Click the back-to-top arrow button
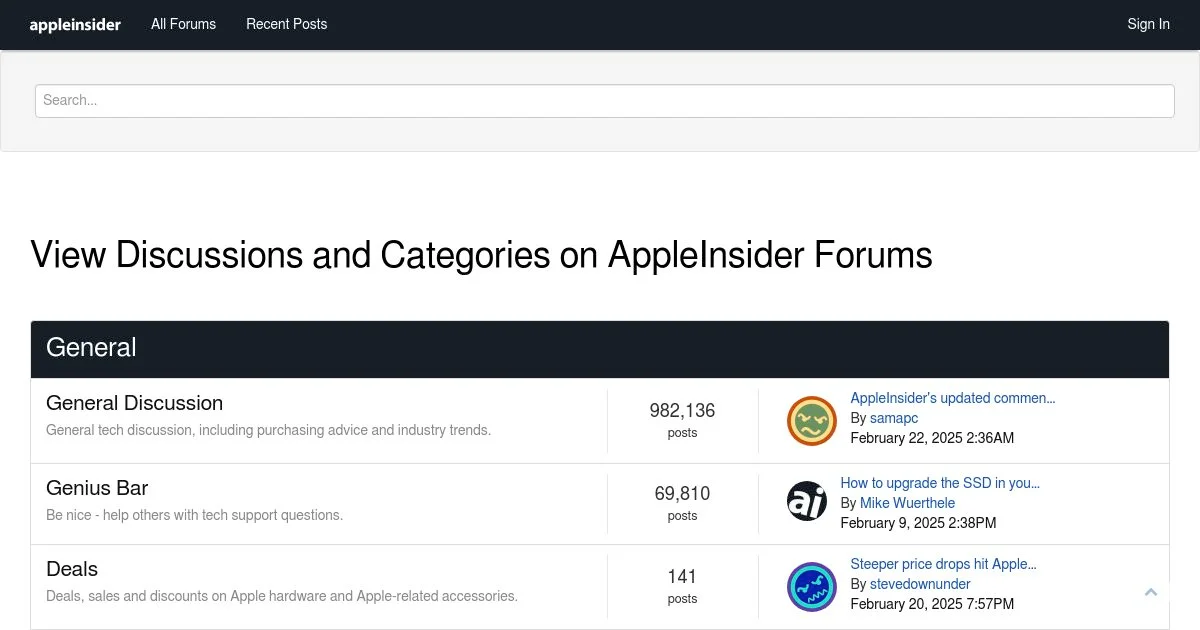Image resolution: width=1200 pixels, height=630 pixels. coord(1151,592)
